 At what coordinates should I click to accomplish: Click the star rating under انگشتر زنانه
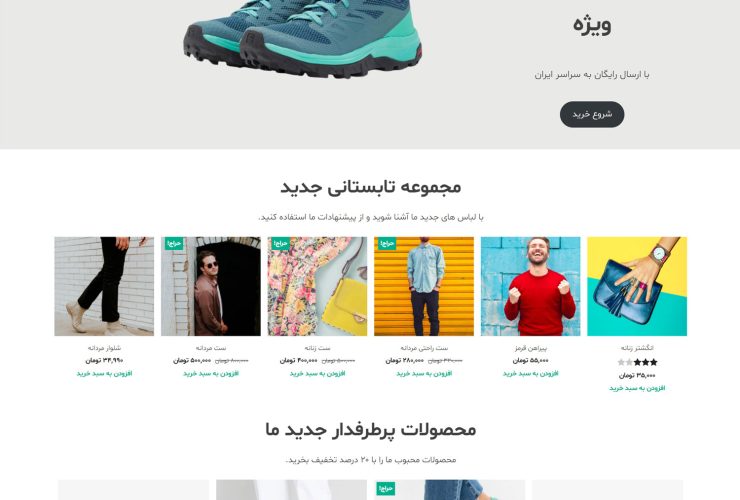(x=637, y=362)
